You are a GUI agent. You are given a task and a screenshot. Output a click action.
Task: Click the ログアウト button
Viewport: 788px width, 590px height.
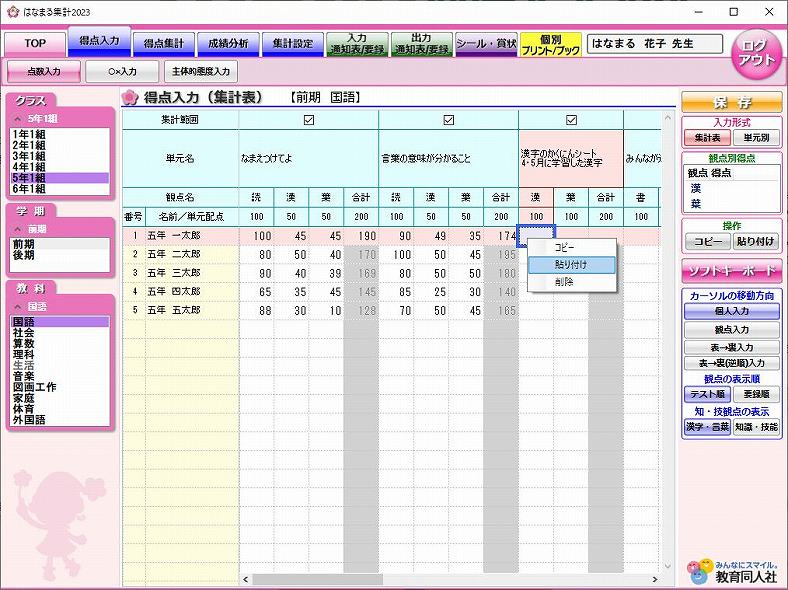coord(756,54)
